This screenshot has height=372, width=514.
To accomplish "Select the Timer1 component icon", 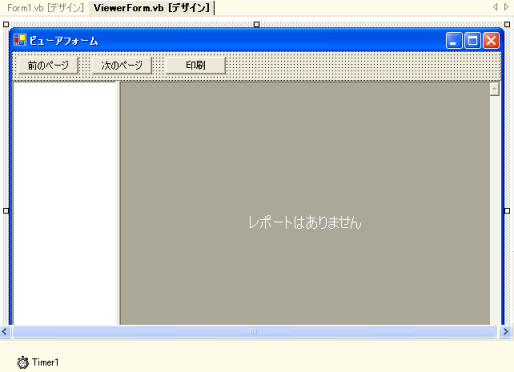I will (x=23, y=362).
